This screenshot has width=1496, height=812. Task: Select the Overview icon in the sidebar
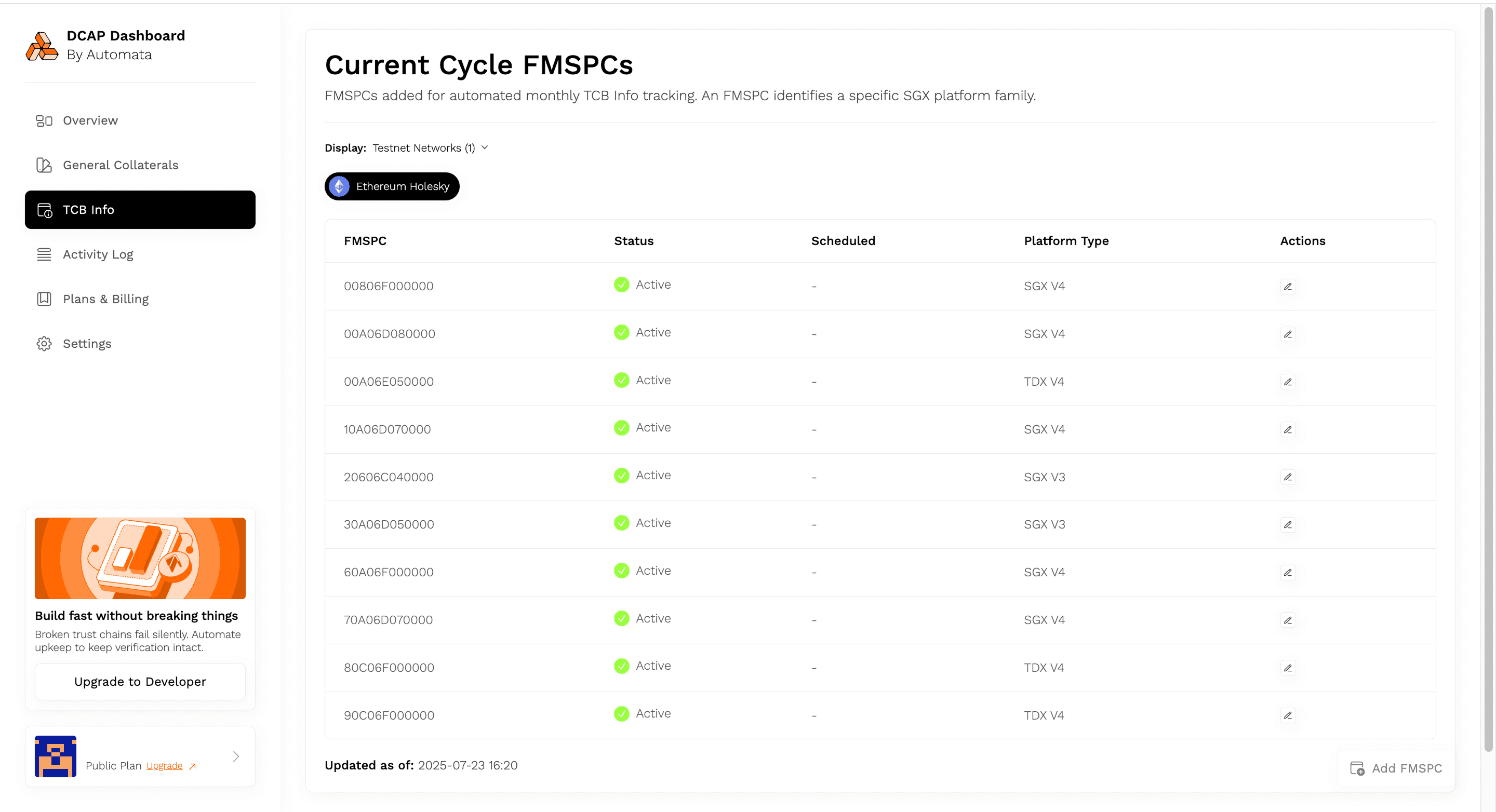tap(44, 121)
